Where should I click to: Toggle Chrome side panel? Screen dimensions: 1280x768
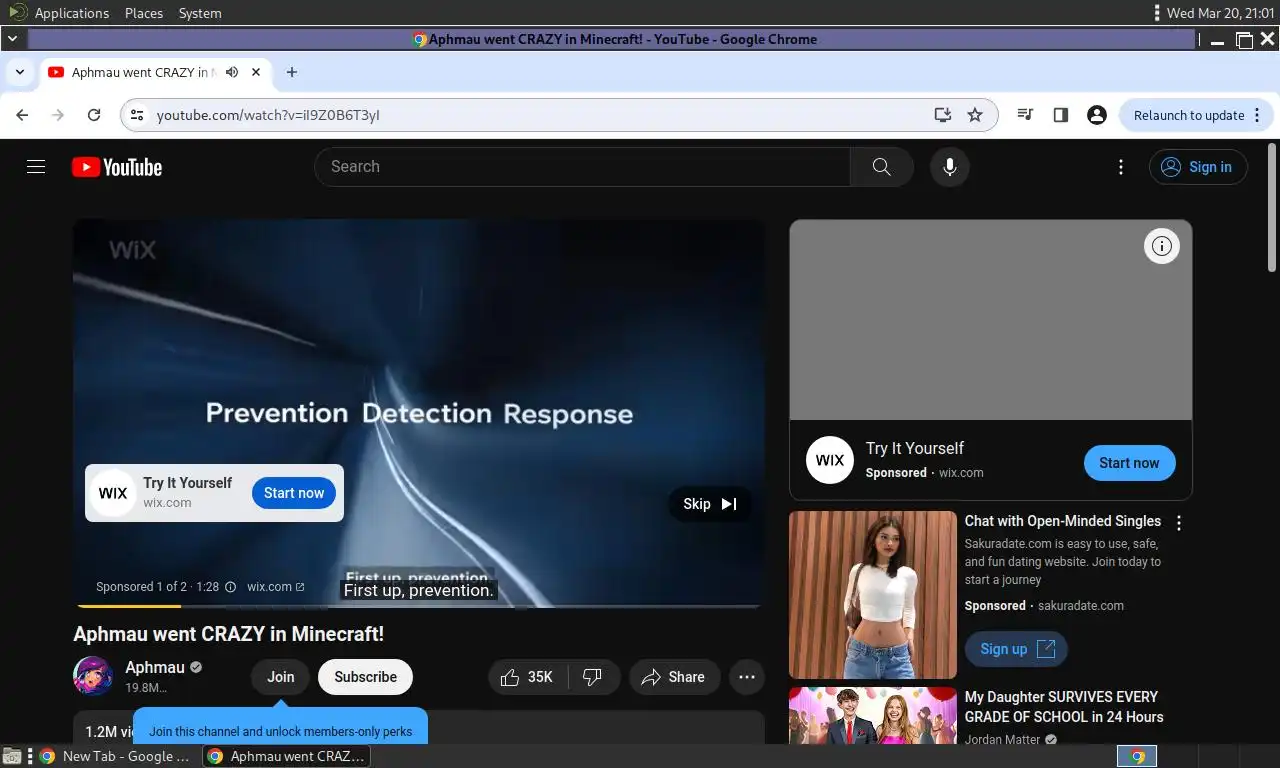coord(1061,115)
